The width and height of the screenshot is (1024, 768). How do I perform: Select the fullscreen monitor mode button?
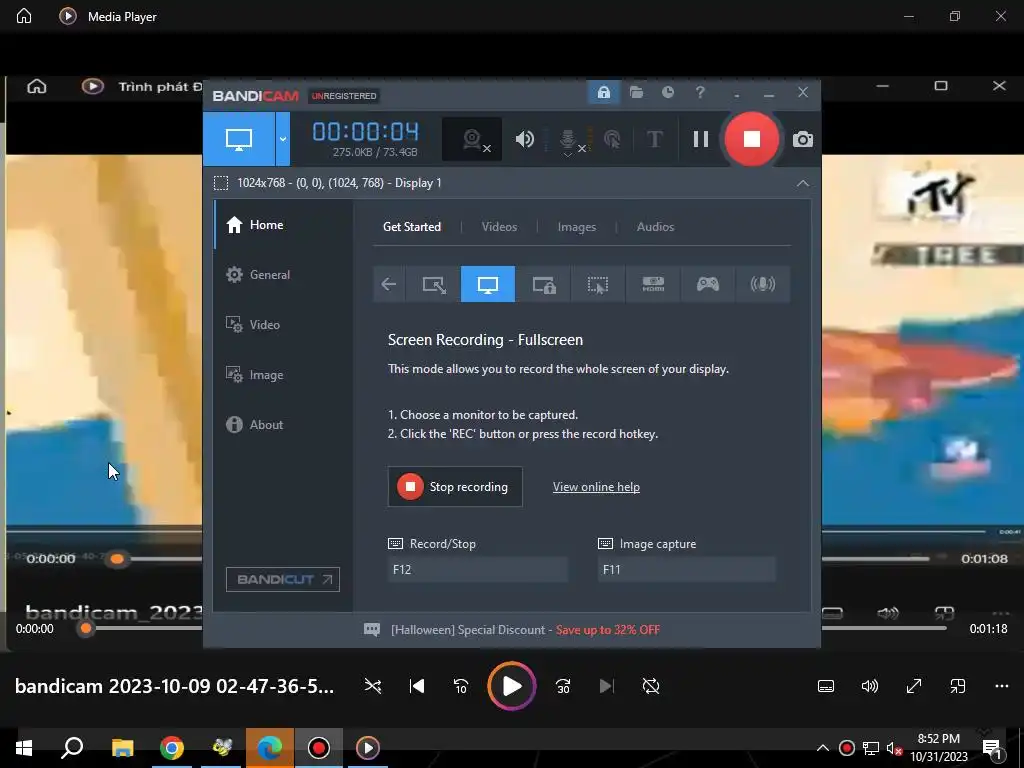tap(238, 138)
